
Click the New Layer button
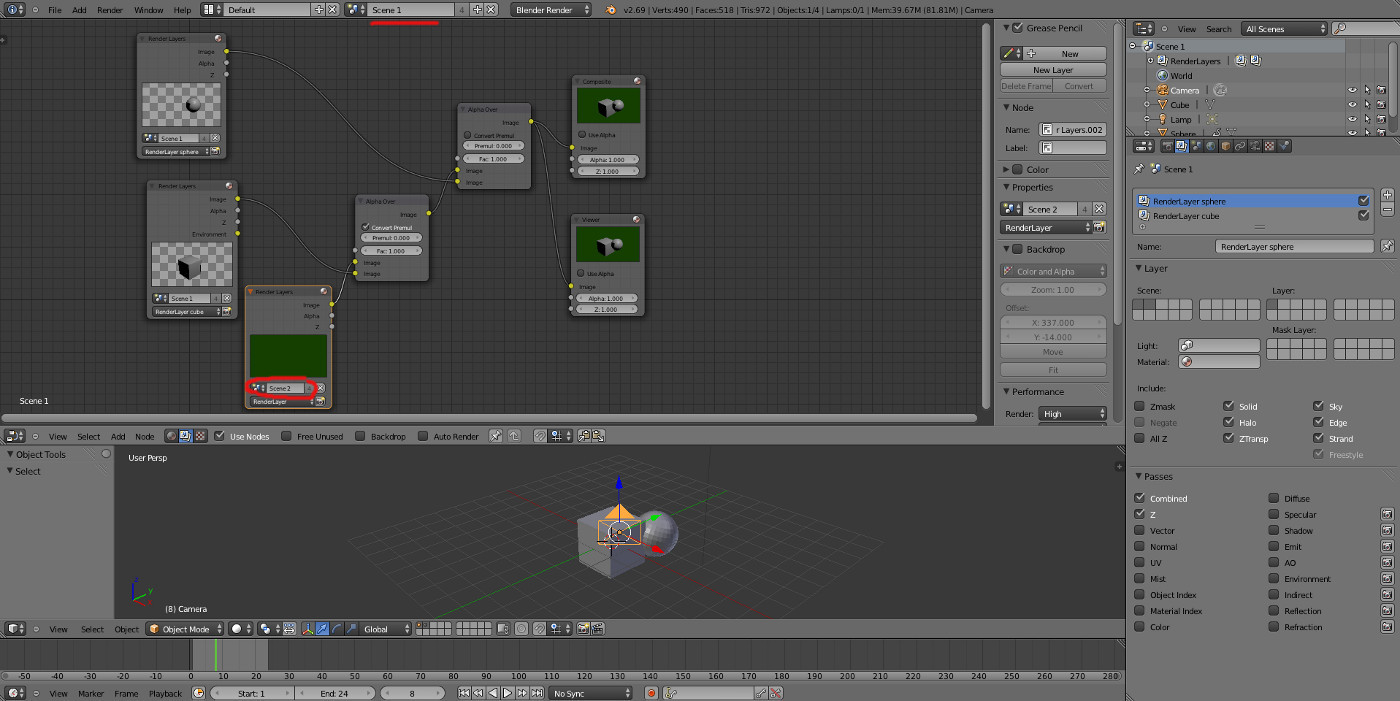point(1053,70)
